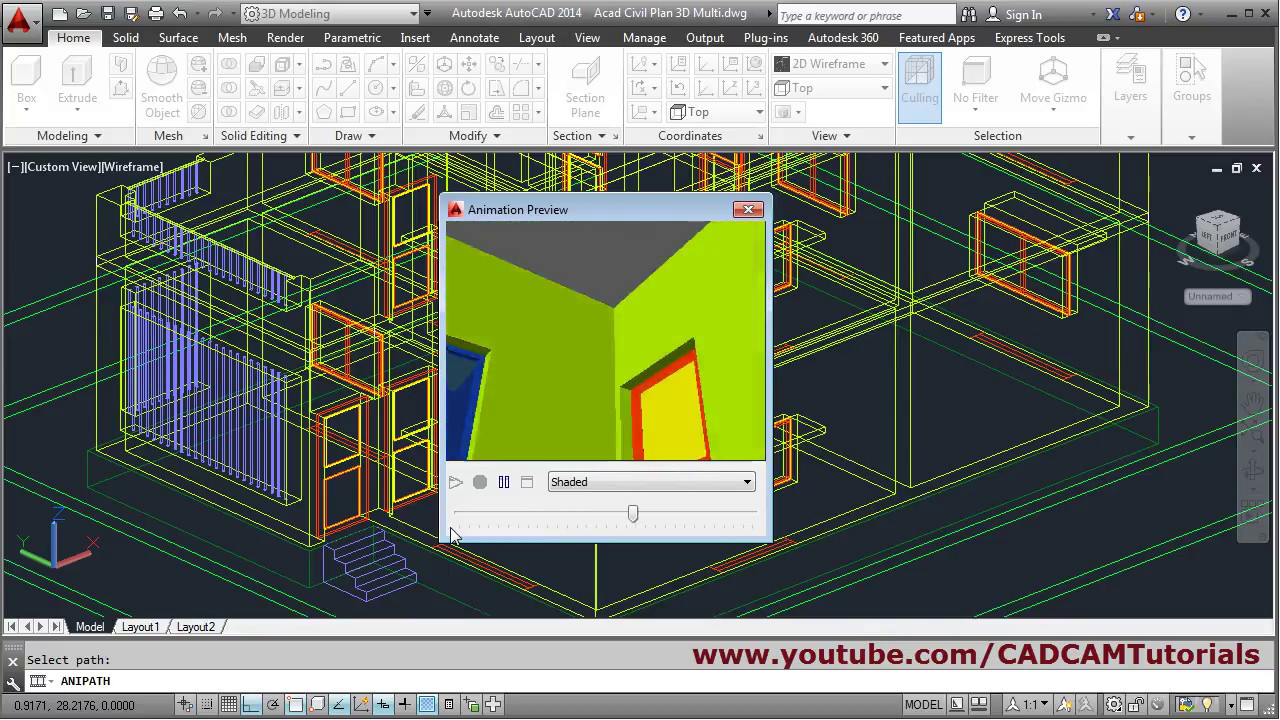Open the Solid ribbon tab

pyautogui.click(x=126, y=38)
